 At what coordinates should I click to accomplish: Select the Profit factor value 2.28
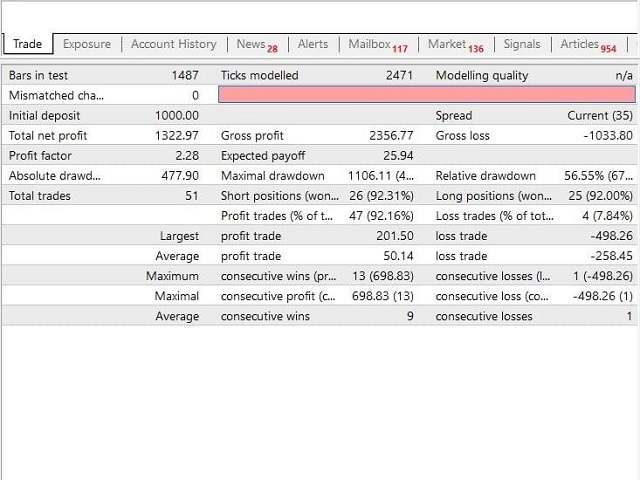(187, 156)
